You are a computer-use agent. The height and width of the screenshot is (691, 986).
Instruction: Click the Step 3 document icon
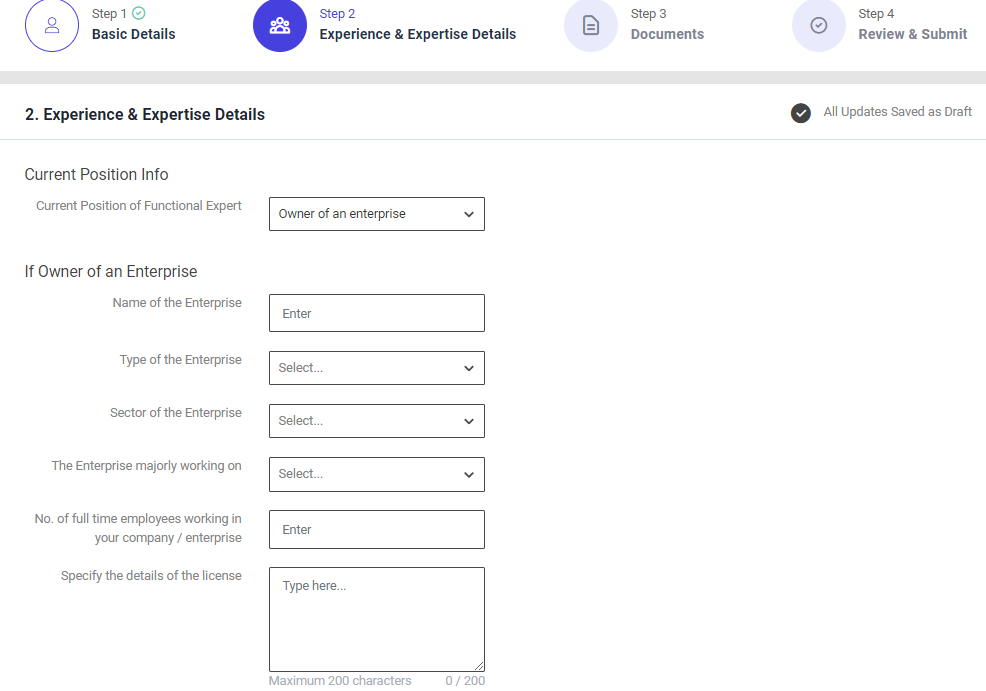pos(591,26)
